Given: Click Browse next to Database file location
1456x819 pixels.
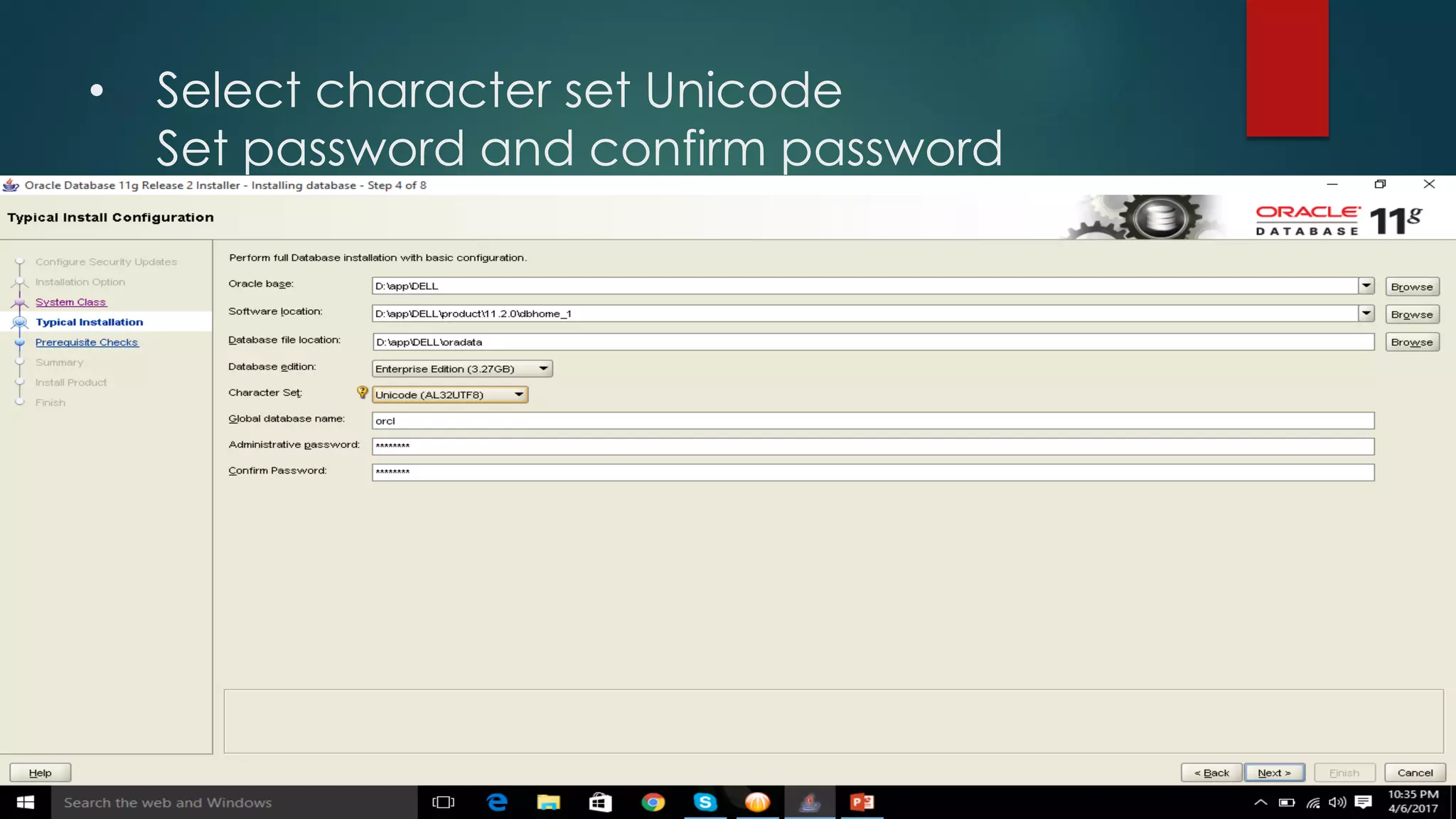Looking at the screenshot, I should (1412, 342).
